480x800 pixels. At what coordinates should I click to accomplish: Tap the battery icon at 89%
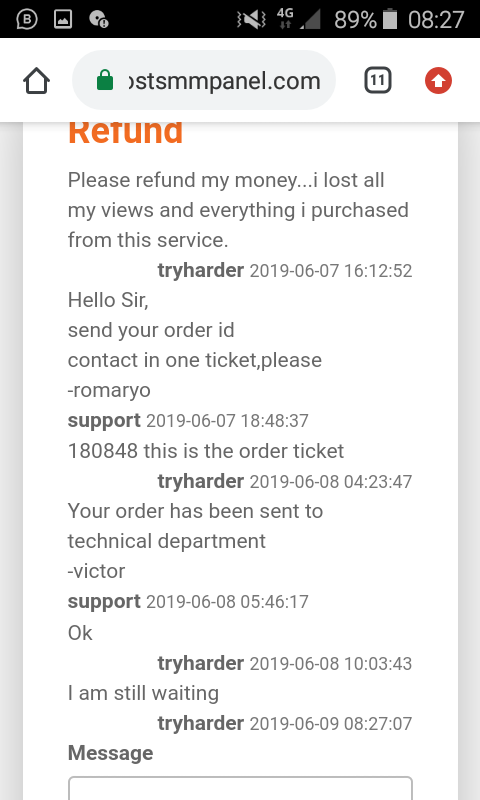point(390,19)
